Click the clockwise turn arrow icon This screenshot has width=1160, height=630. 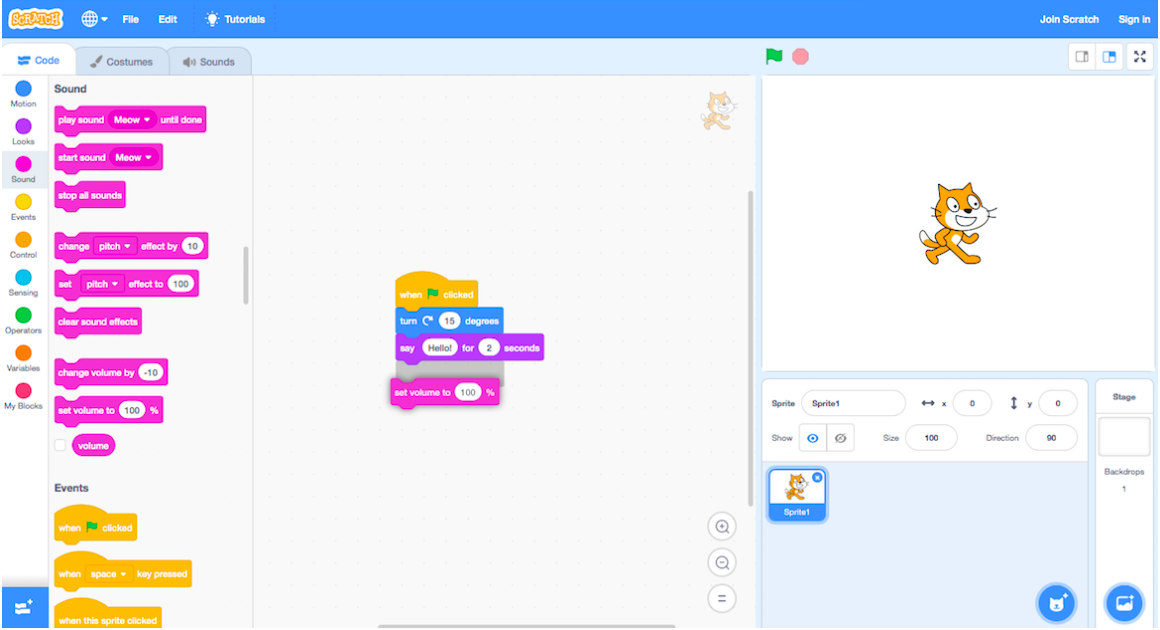pos(428,321)
